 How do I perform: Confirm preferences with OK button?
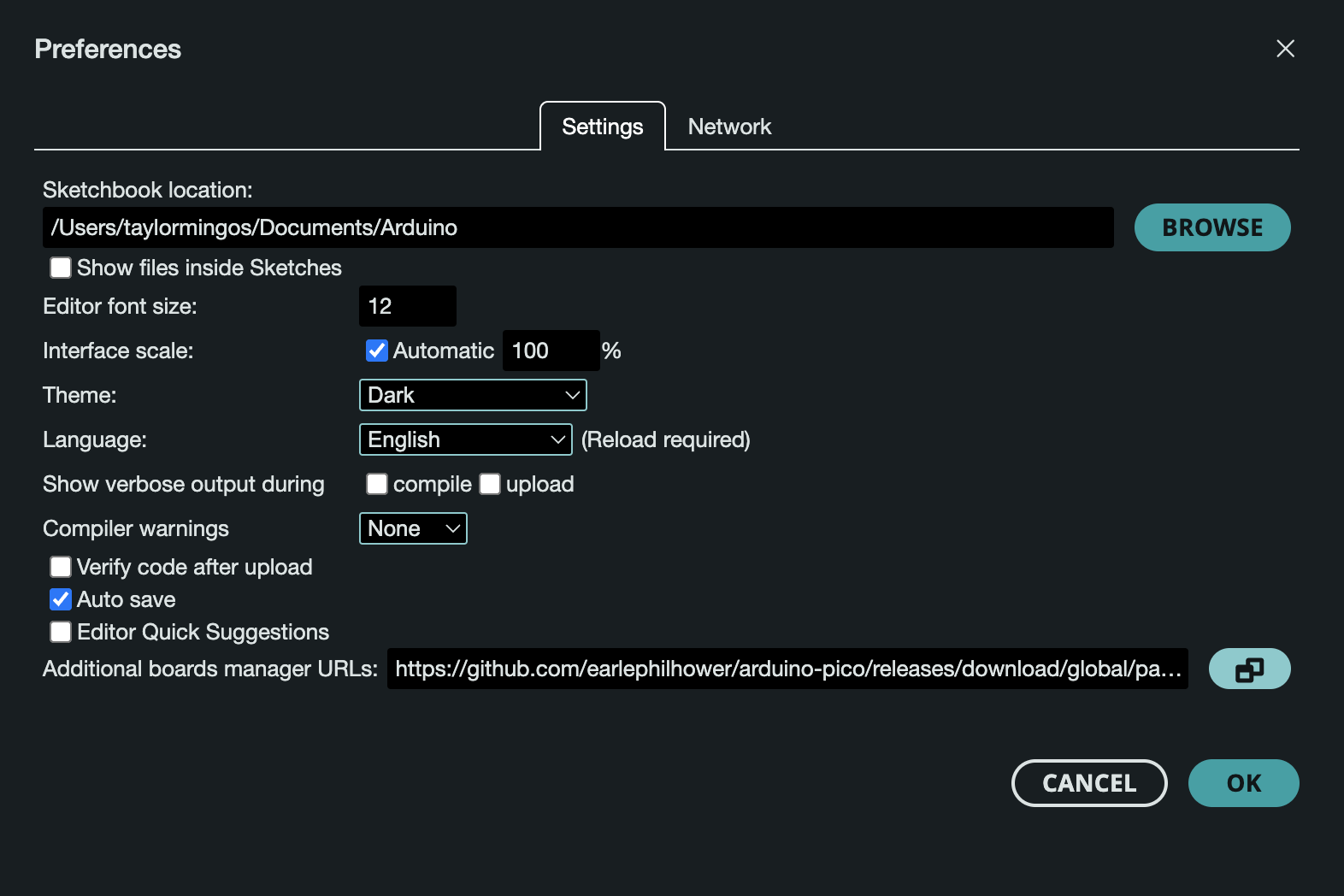1244,783
